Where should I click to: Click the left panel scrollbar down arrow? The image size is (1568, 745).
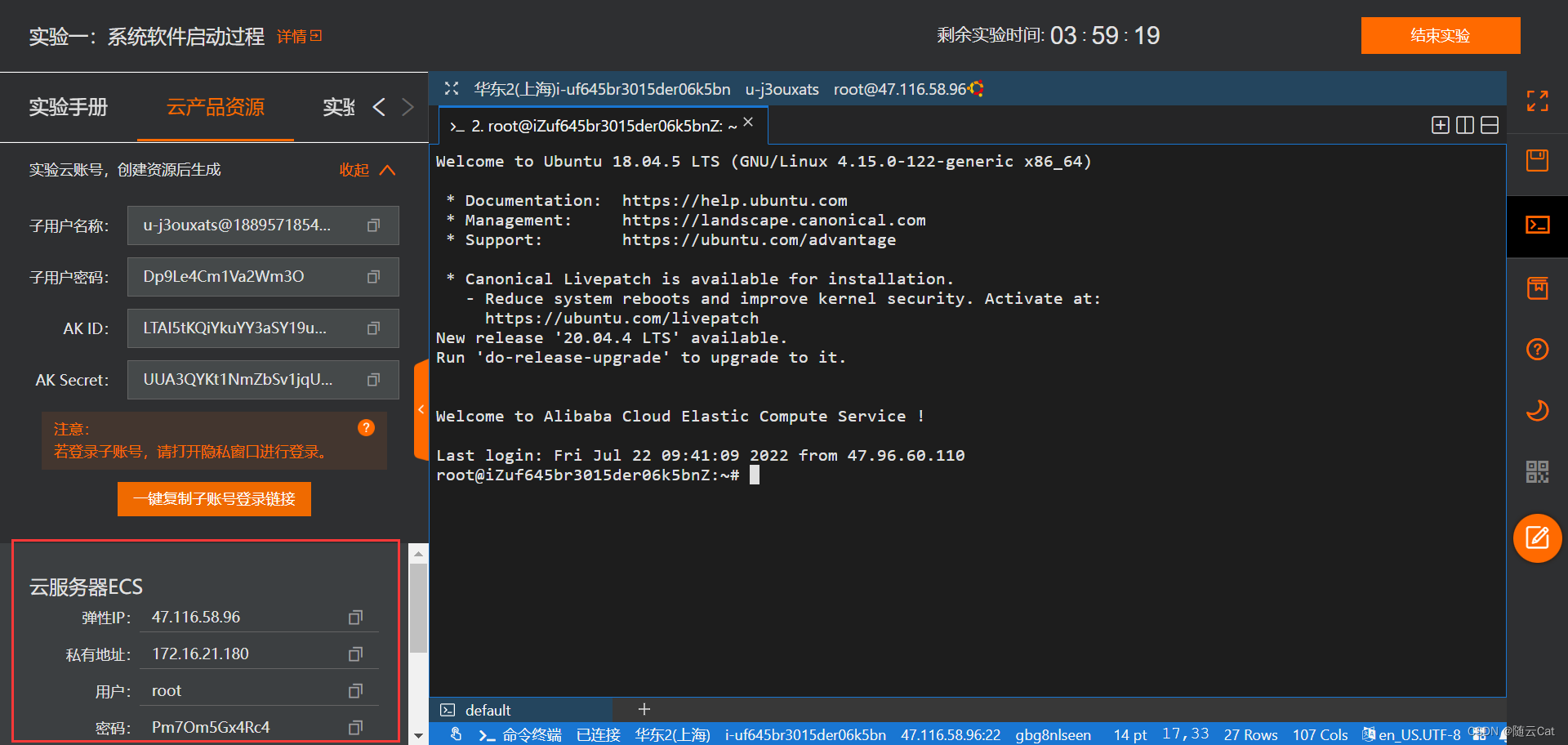418,736
